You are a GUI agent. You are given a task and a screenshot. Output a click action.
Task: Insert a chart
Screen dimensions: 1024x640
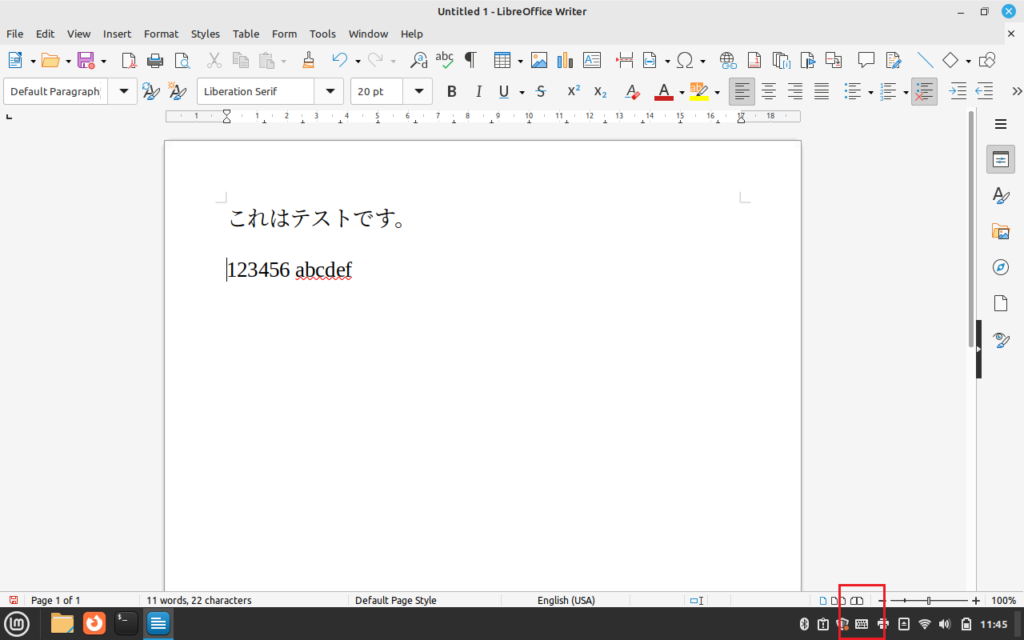coord(565,61)
